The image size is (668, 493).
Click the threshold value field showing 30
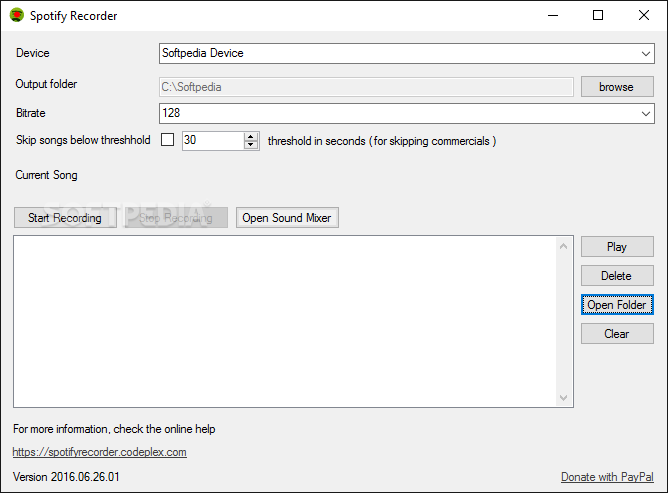(x=213, y=140)
